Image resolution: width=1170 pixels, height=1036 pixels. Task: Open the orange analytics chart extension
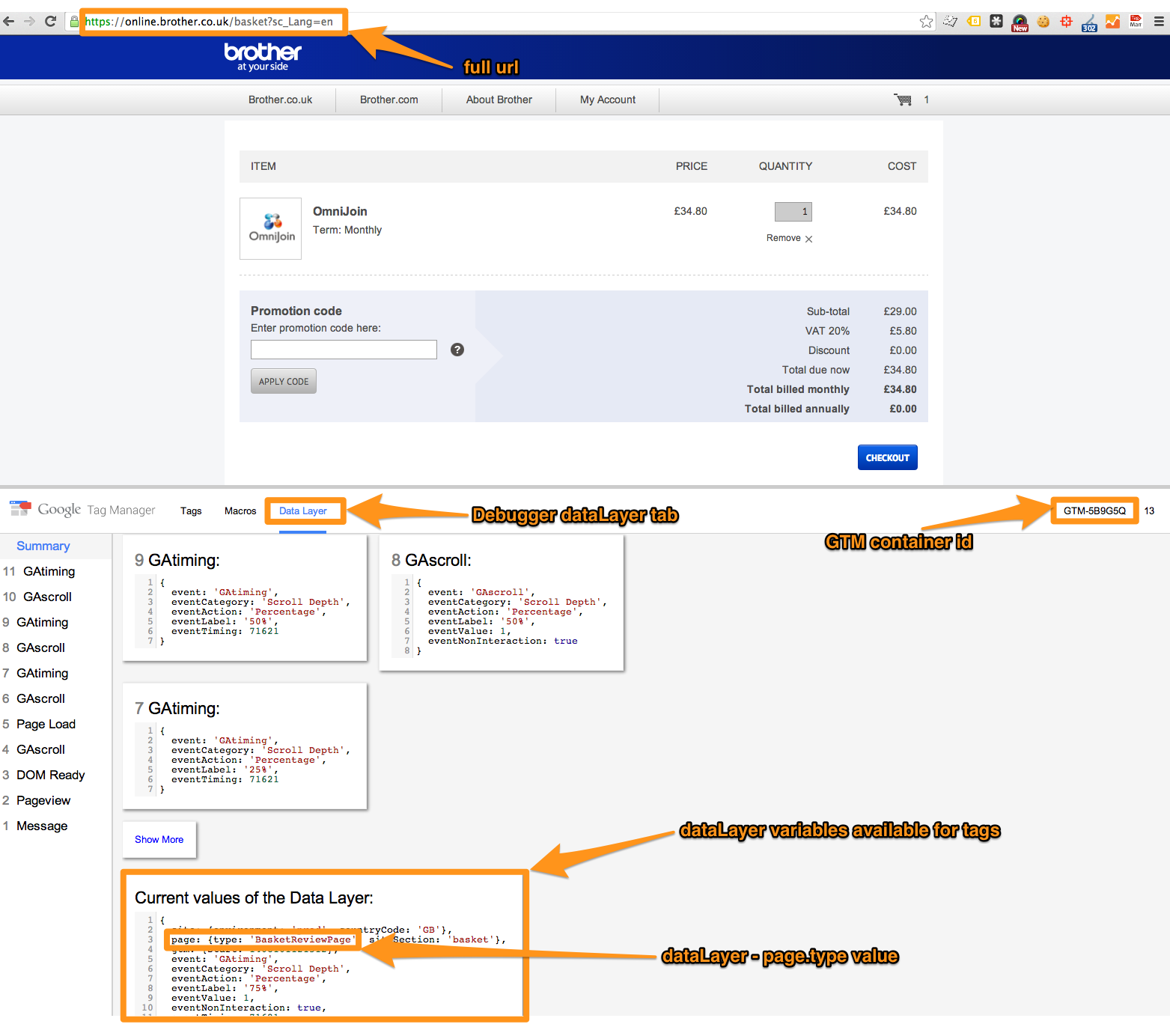click(x=1113, y=22)
